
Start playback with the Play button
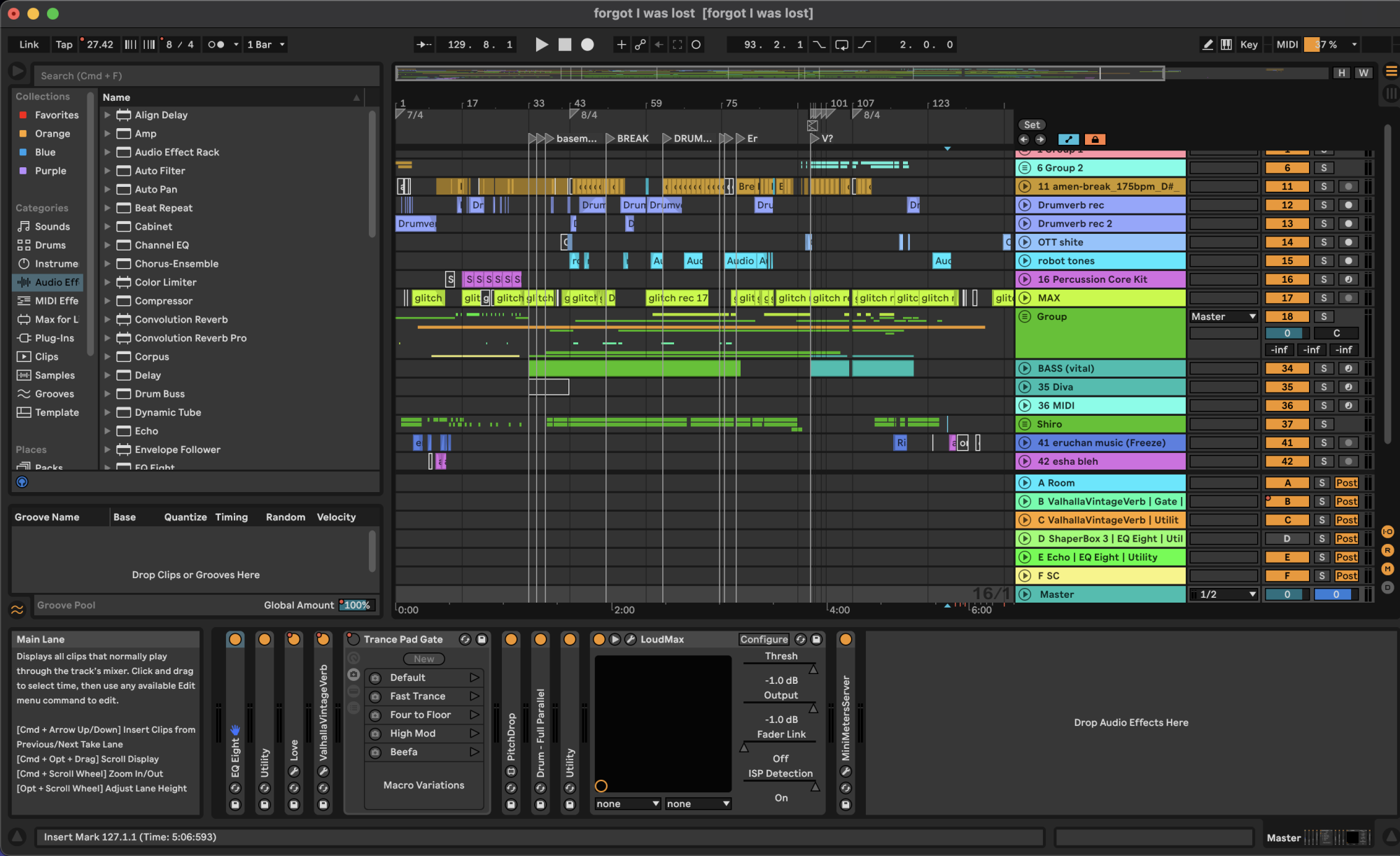coord(541,44)
